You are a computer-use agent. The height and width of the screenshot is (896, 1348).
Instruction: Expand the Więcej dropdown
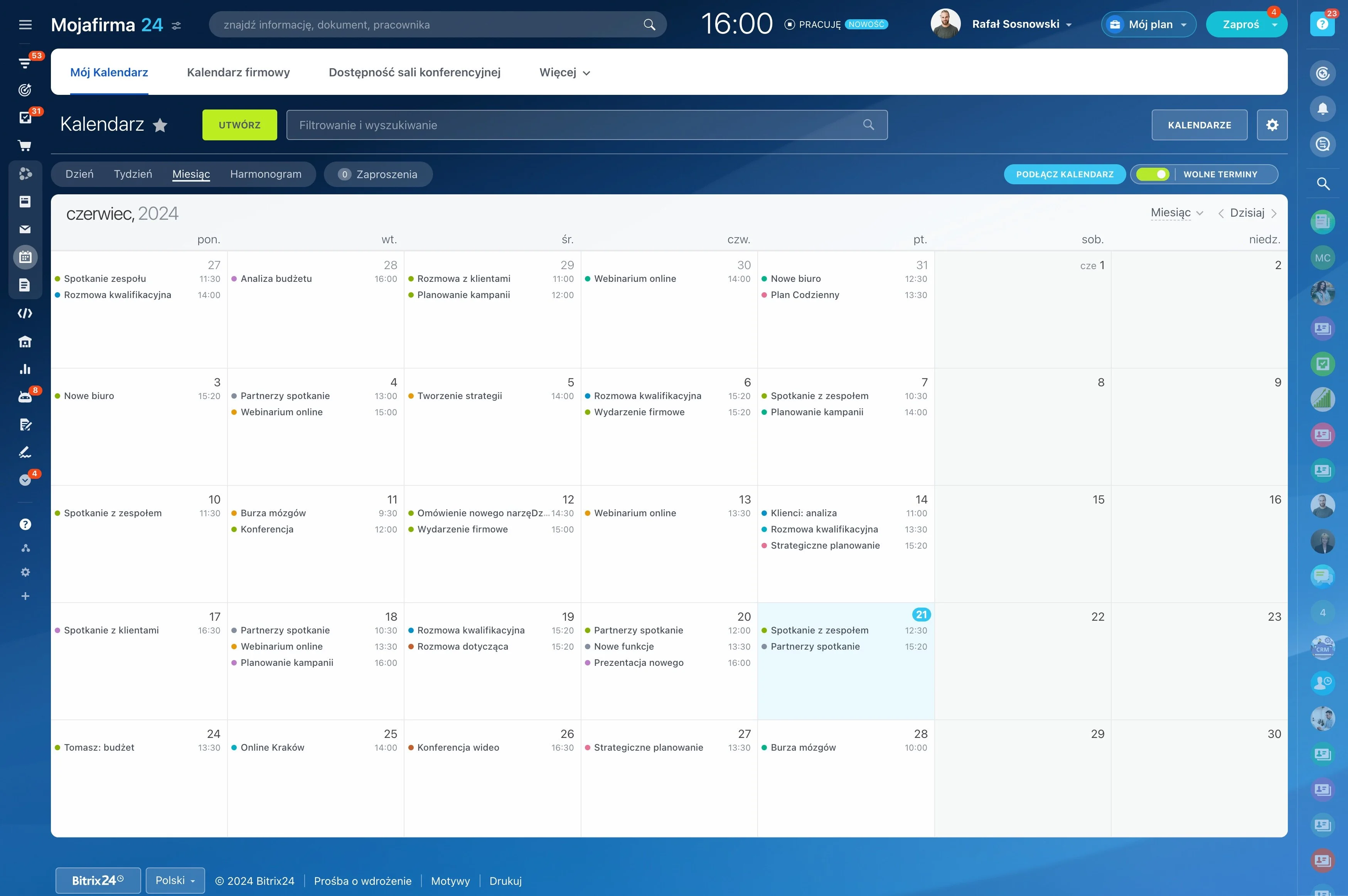click(564, 72)
